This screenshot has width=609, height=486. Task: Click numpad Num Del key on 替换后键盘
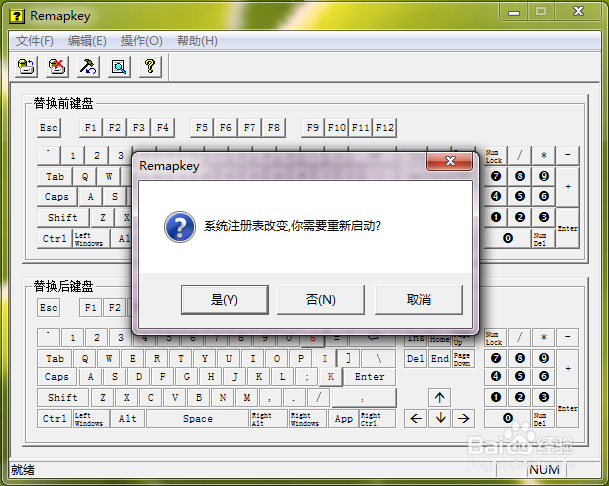click(x=543, y=419)
